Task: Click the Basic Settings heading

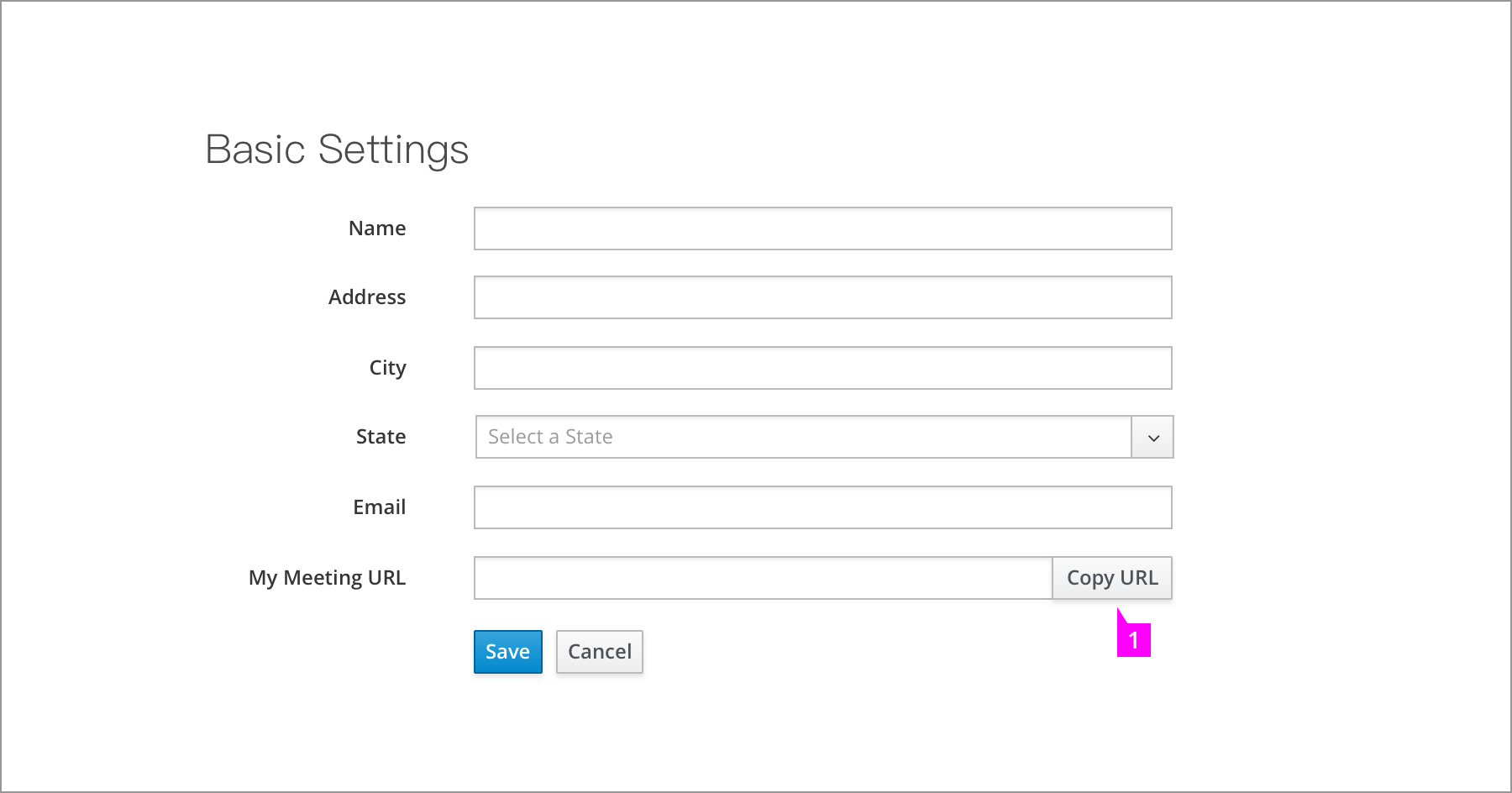Action: tap(337, 150)
